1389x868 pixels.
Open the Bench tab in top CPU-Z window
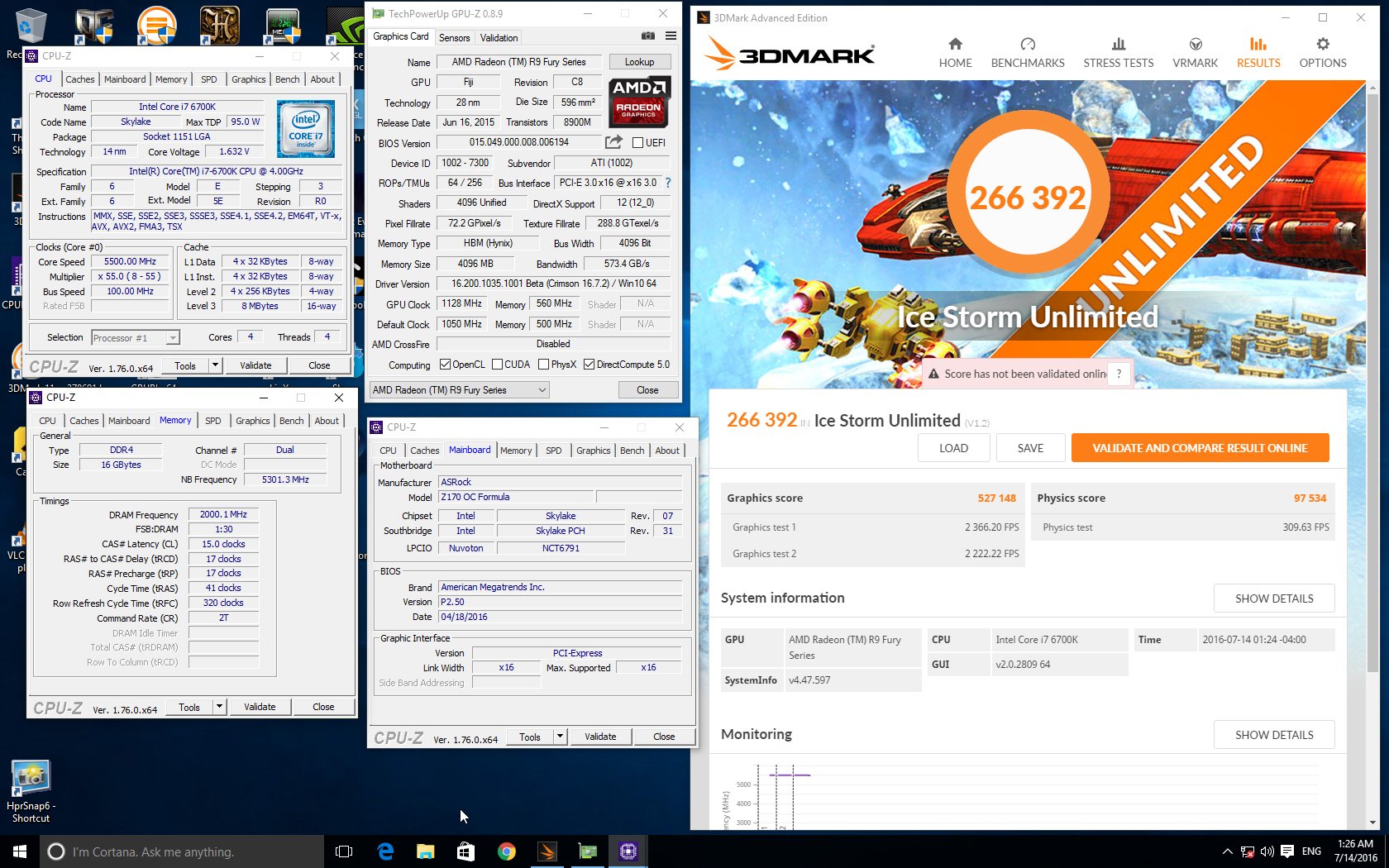[x=287, y=79]
